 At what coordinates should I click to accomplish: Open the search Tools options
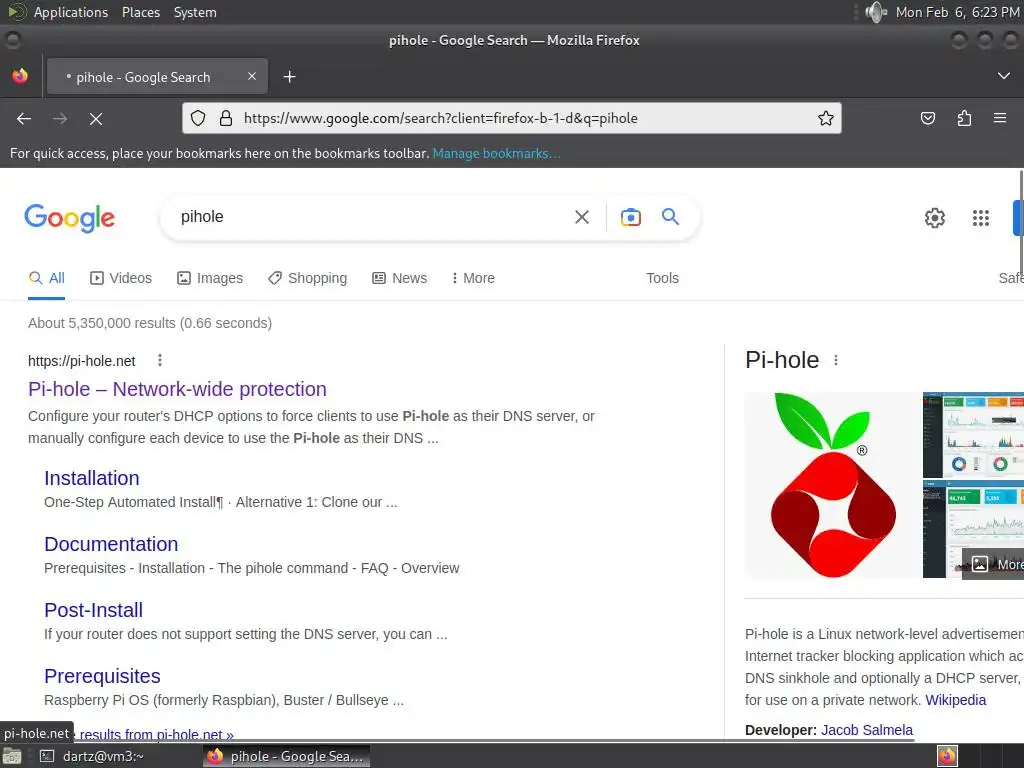(662, 278)
